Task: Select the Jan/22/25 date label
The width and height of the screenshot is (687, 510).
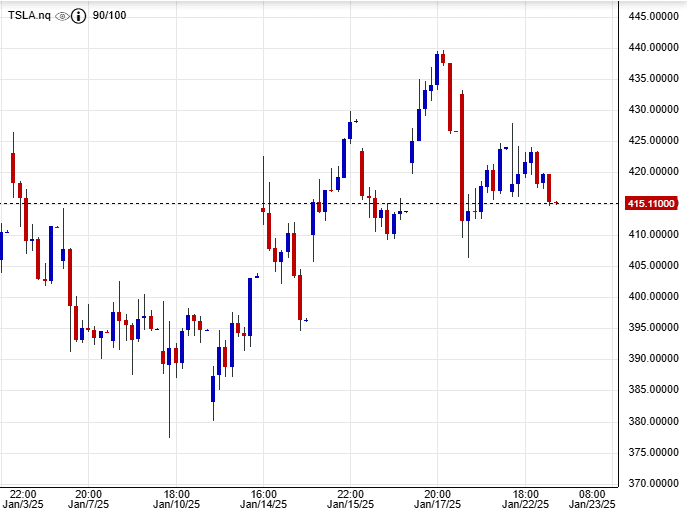Action: point(524,504)
